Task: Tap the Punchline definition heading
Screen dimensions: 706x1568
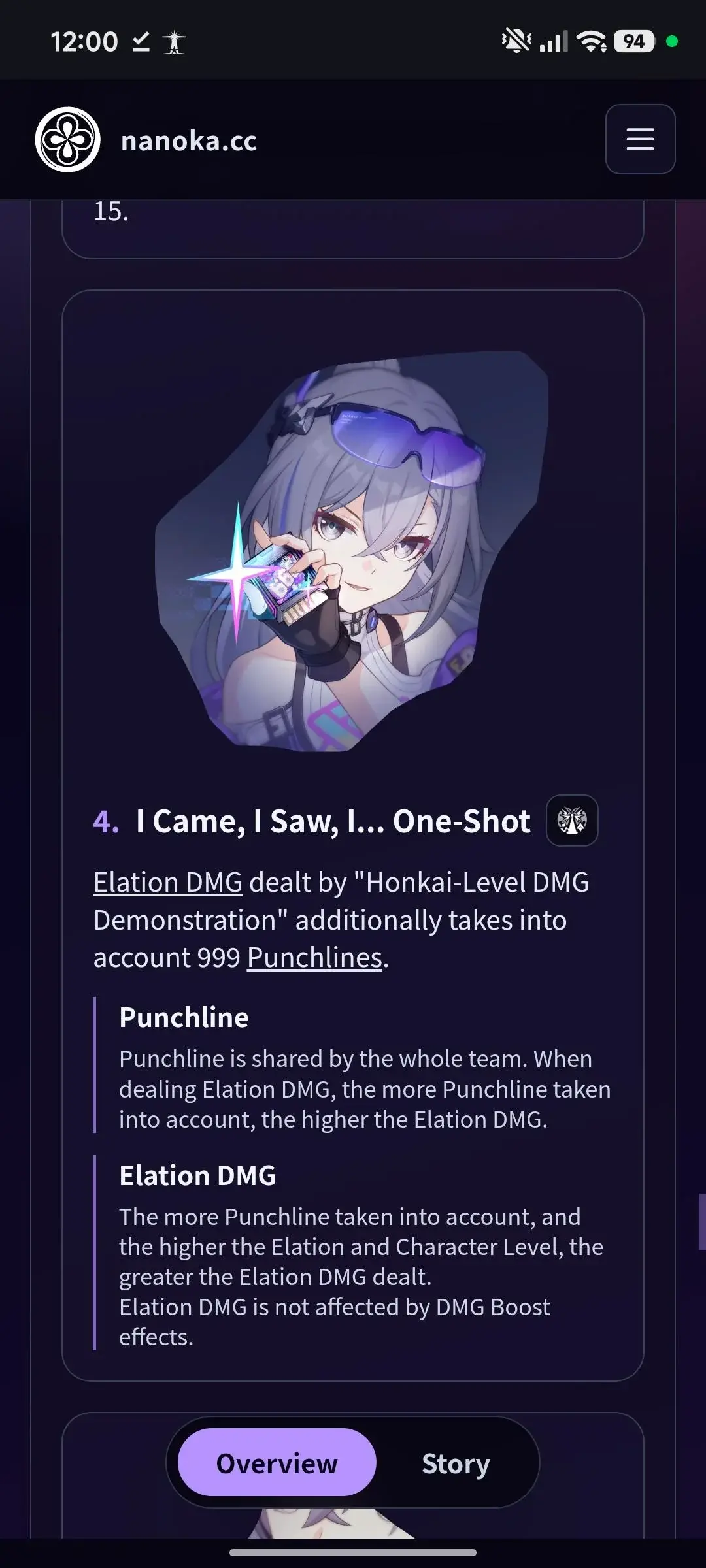Action: tap(184, 1017)
